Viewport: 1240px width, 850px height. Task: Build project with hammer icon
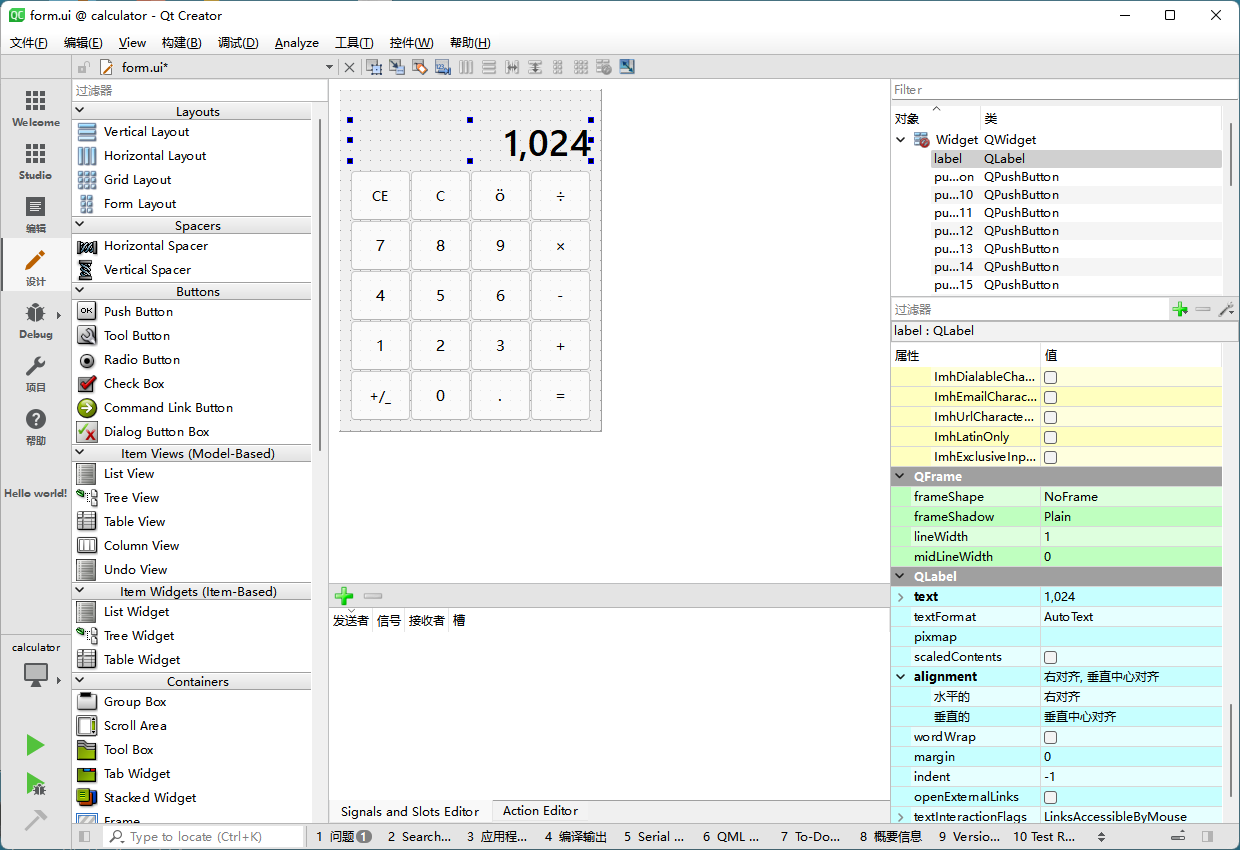(35, 820)
